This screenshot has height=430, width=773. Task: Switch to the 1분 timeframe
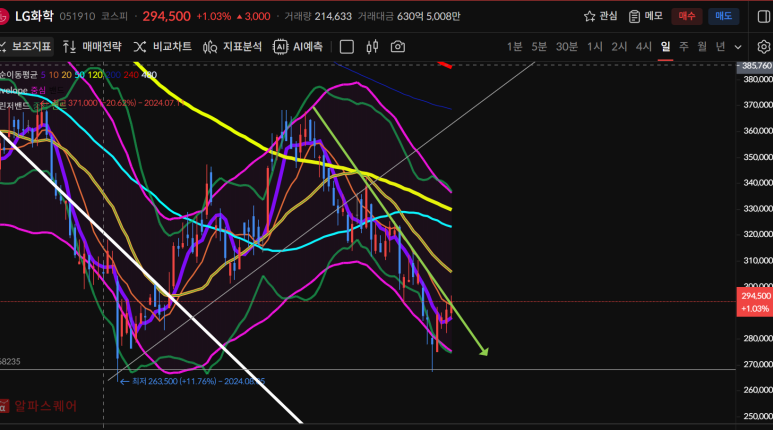pos(514,47)
